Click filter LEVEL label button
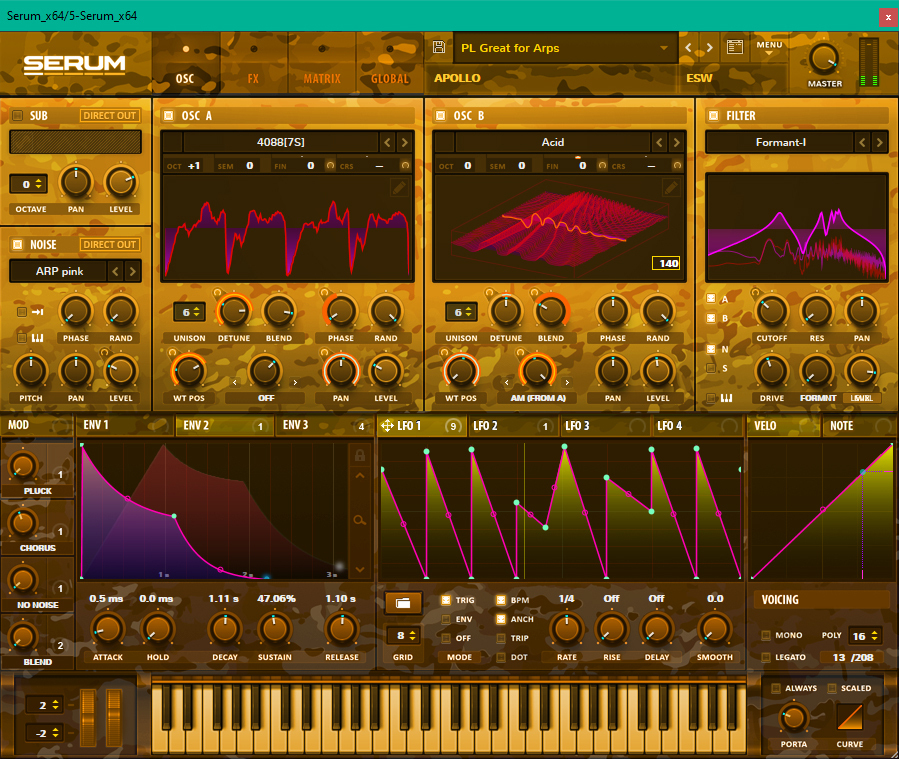This screenshot has width=899, height=759. (861, 398)
